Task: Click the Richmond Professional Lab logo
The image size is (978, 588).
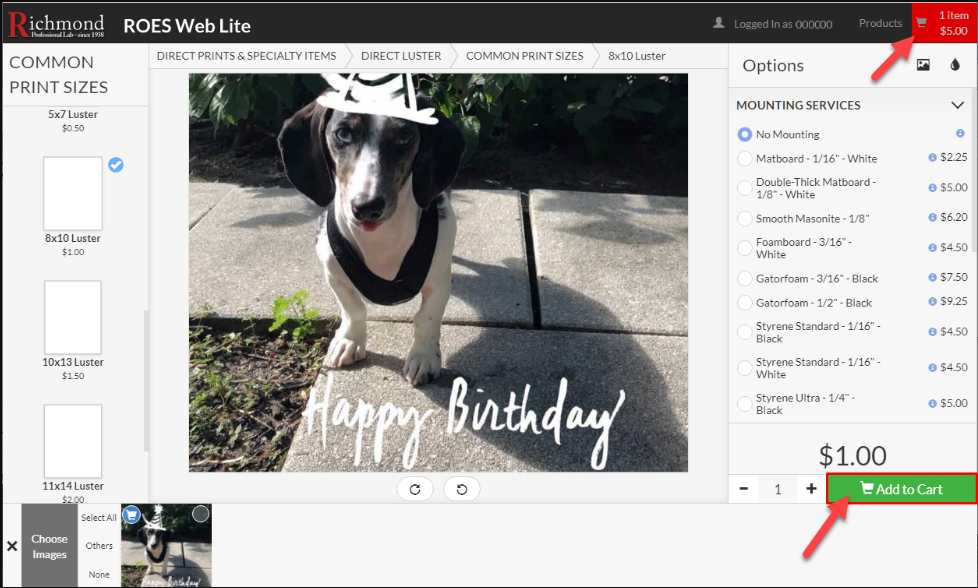Action: (56, 22)
